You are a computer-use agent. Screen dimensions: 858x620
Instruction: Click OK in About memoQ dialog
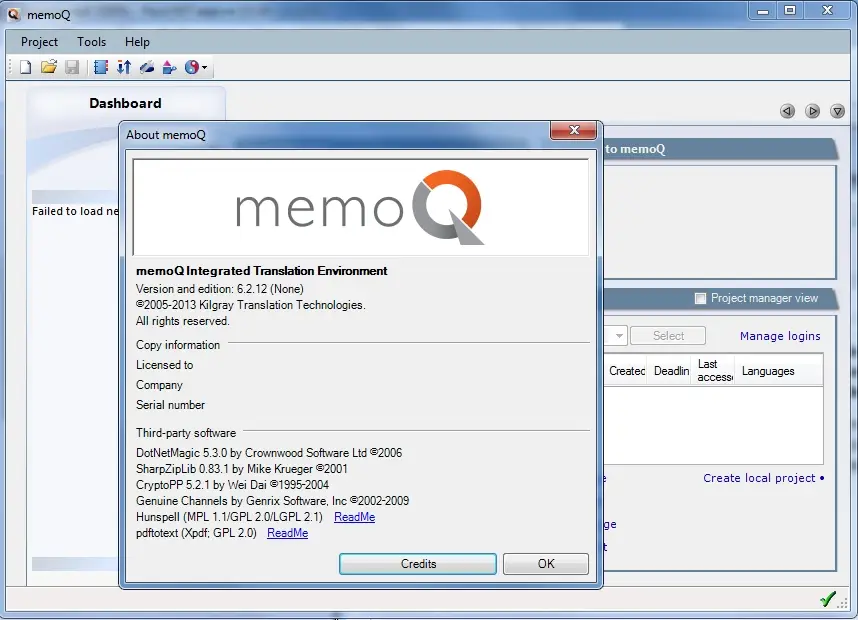[x=546, y=564]
